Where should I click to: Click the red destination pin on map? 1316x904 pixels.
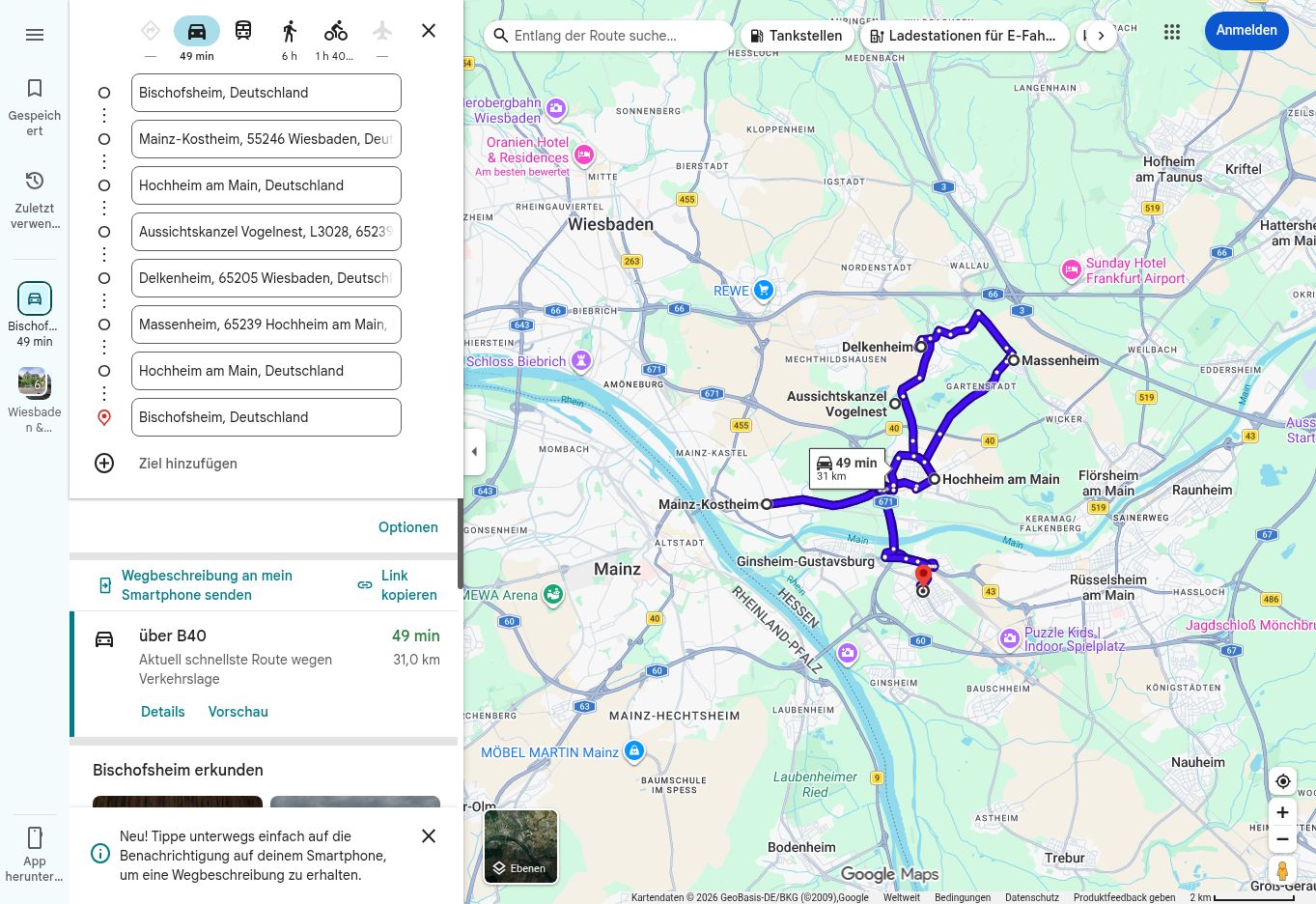click(x=923, y=576)
